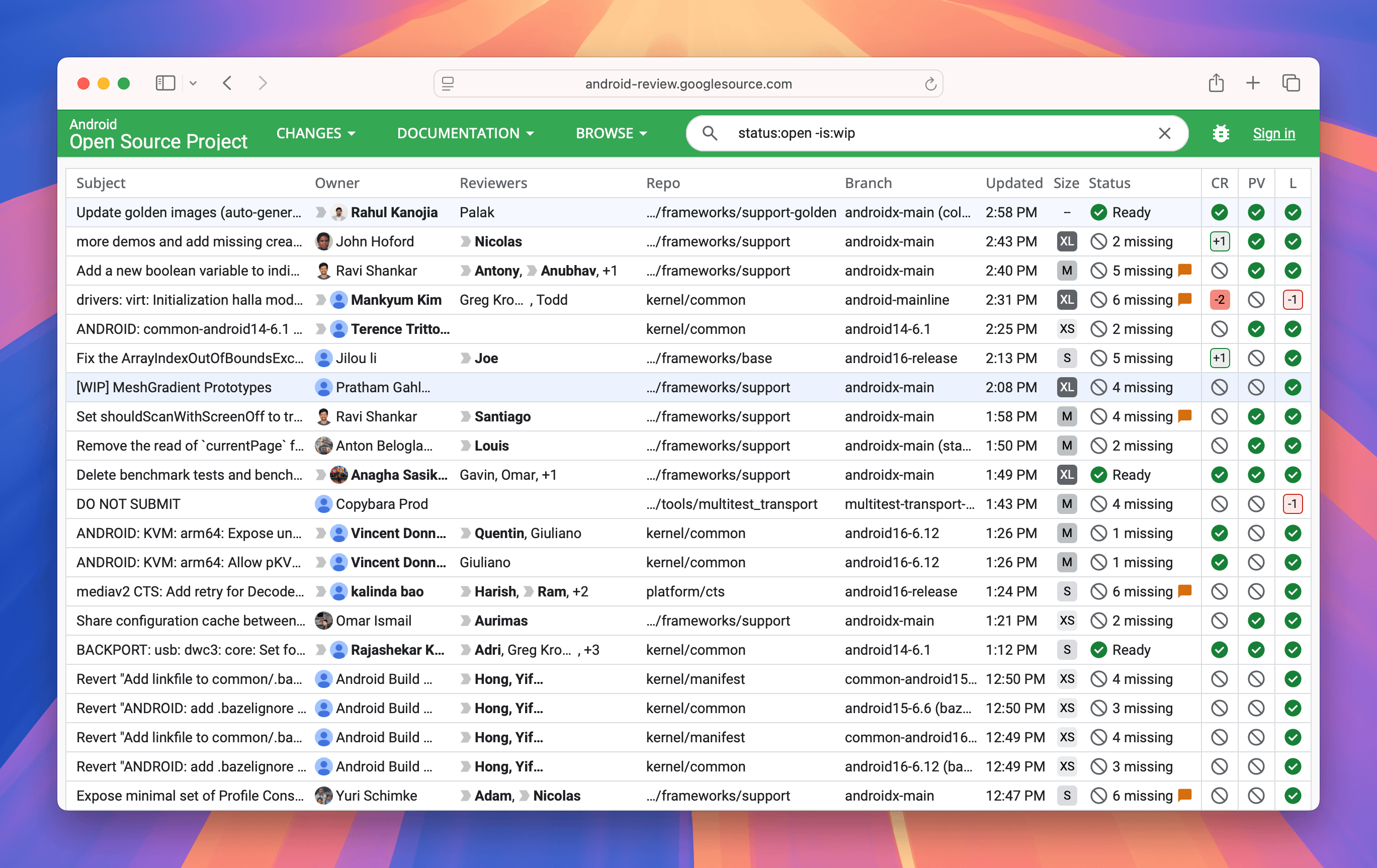This screenshot has height=868, width=1377.
Task: Open the BROWSE dropdown
Action: pyautogui.click(x=611, y=133)
